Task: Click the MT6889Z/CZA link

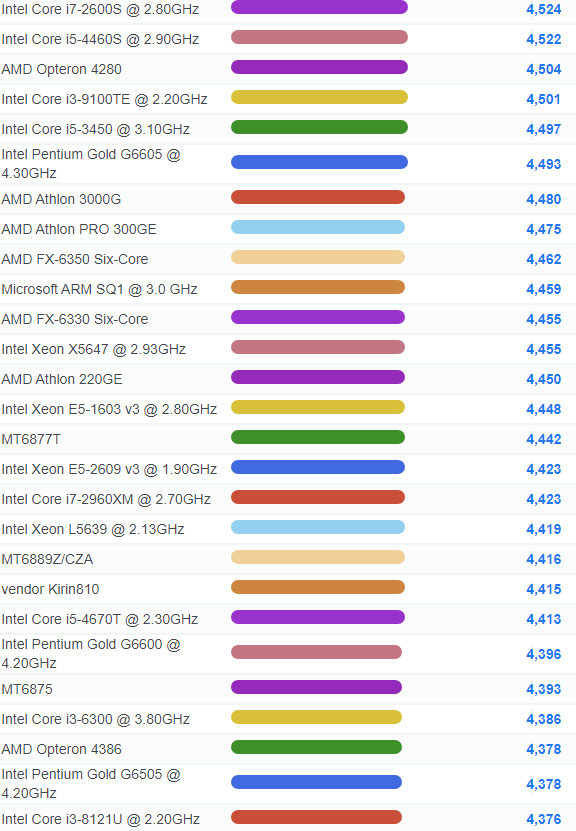Action: click(47, 559)
